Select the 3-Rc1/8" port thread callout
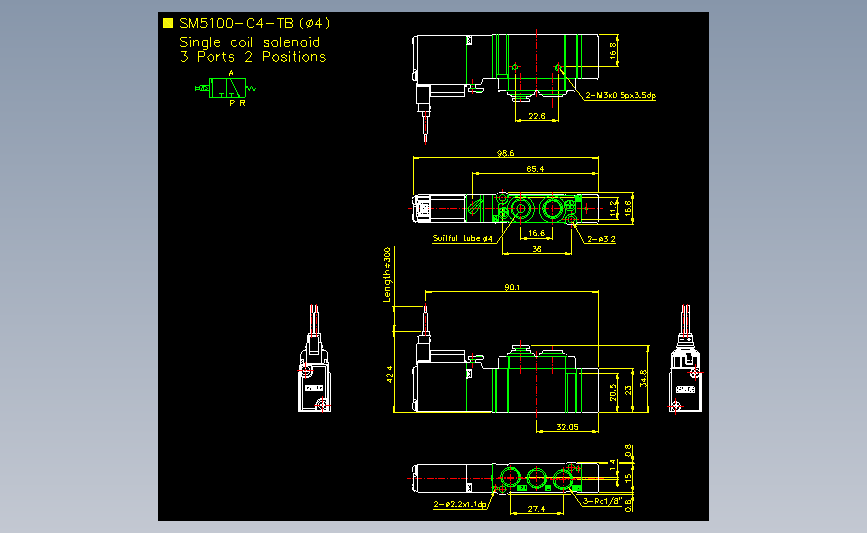Screen dimensions: 867x533 [603, 501]
